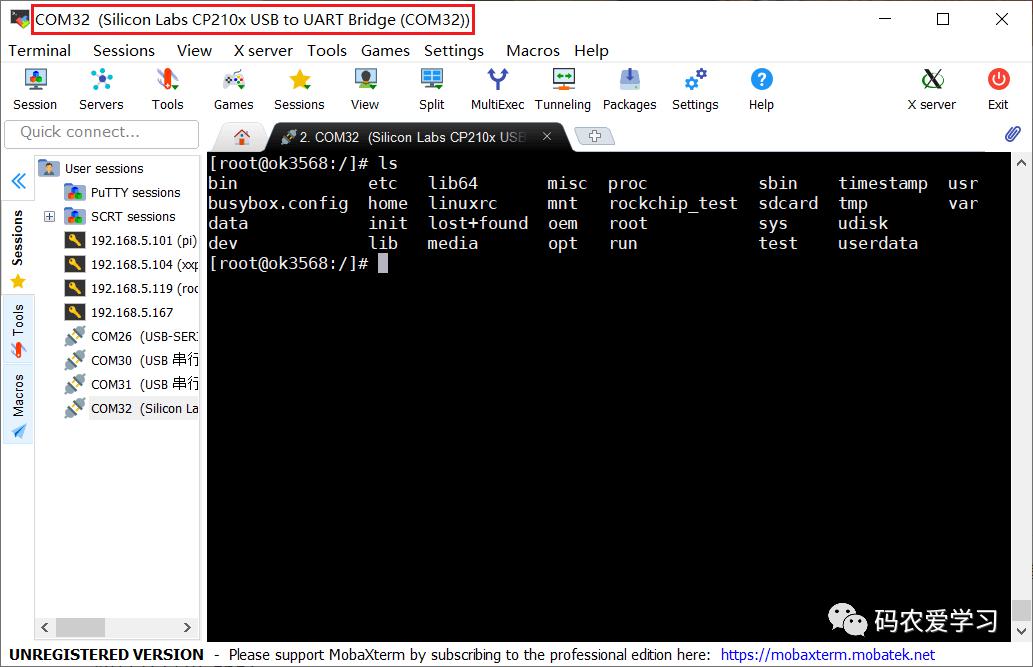The width and height of the screenshot is (1033, 667).
Task: Maximize the MobaXterm window
Action: point(943,19)
